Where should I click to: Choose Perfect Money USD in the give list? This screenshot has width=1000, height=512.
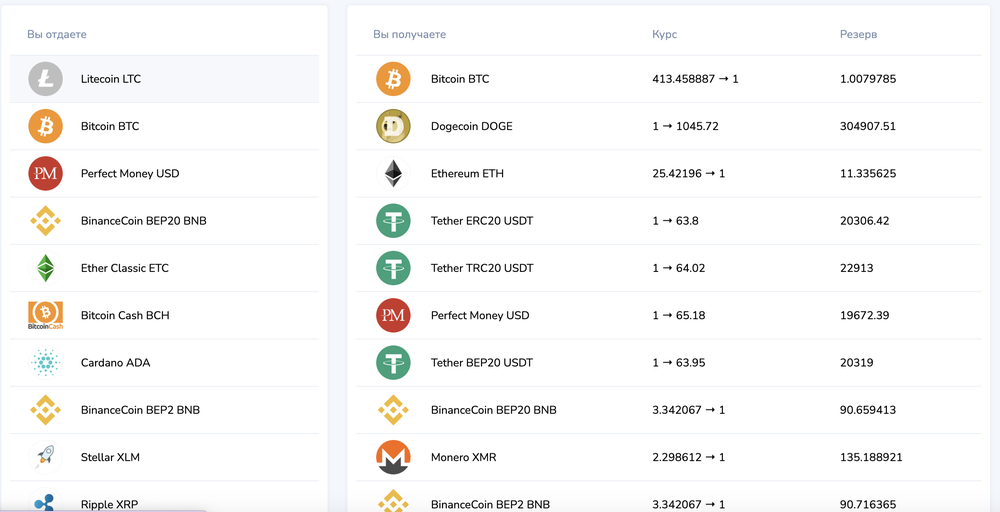(x=165, y=173)
